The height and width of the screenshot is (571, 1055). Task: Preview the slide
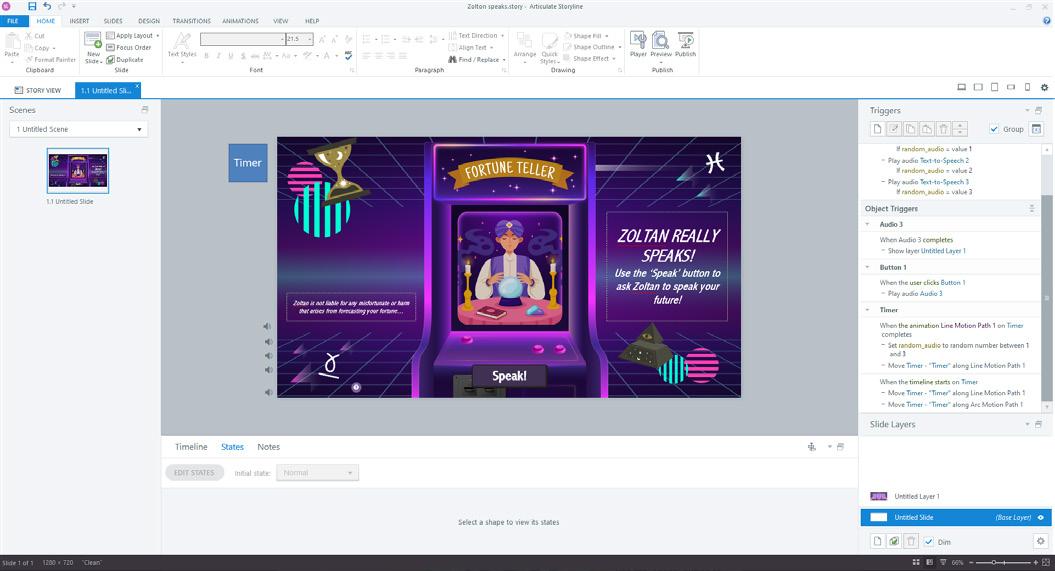coord(661,44)
